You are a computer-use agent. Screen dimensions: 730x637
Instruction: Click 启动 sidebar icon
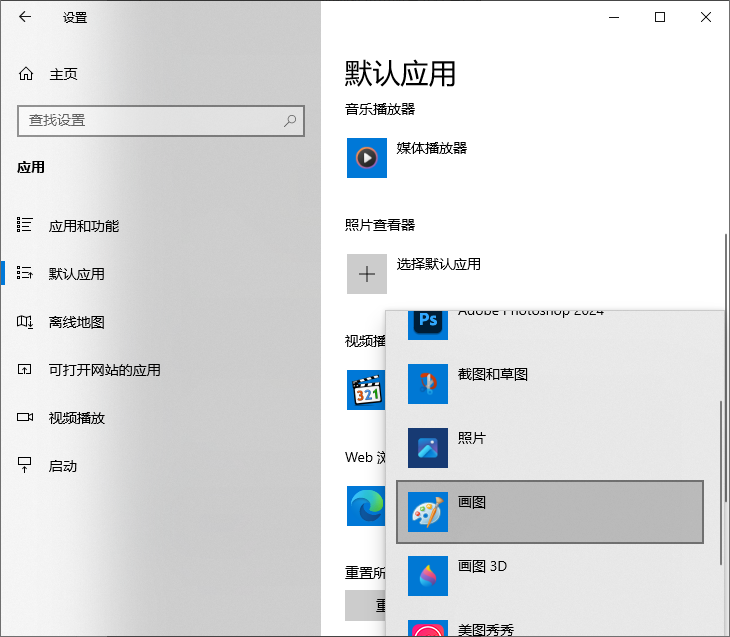[25, 464]
